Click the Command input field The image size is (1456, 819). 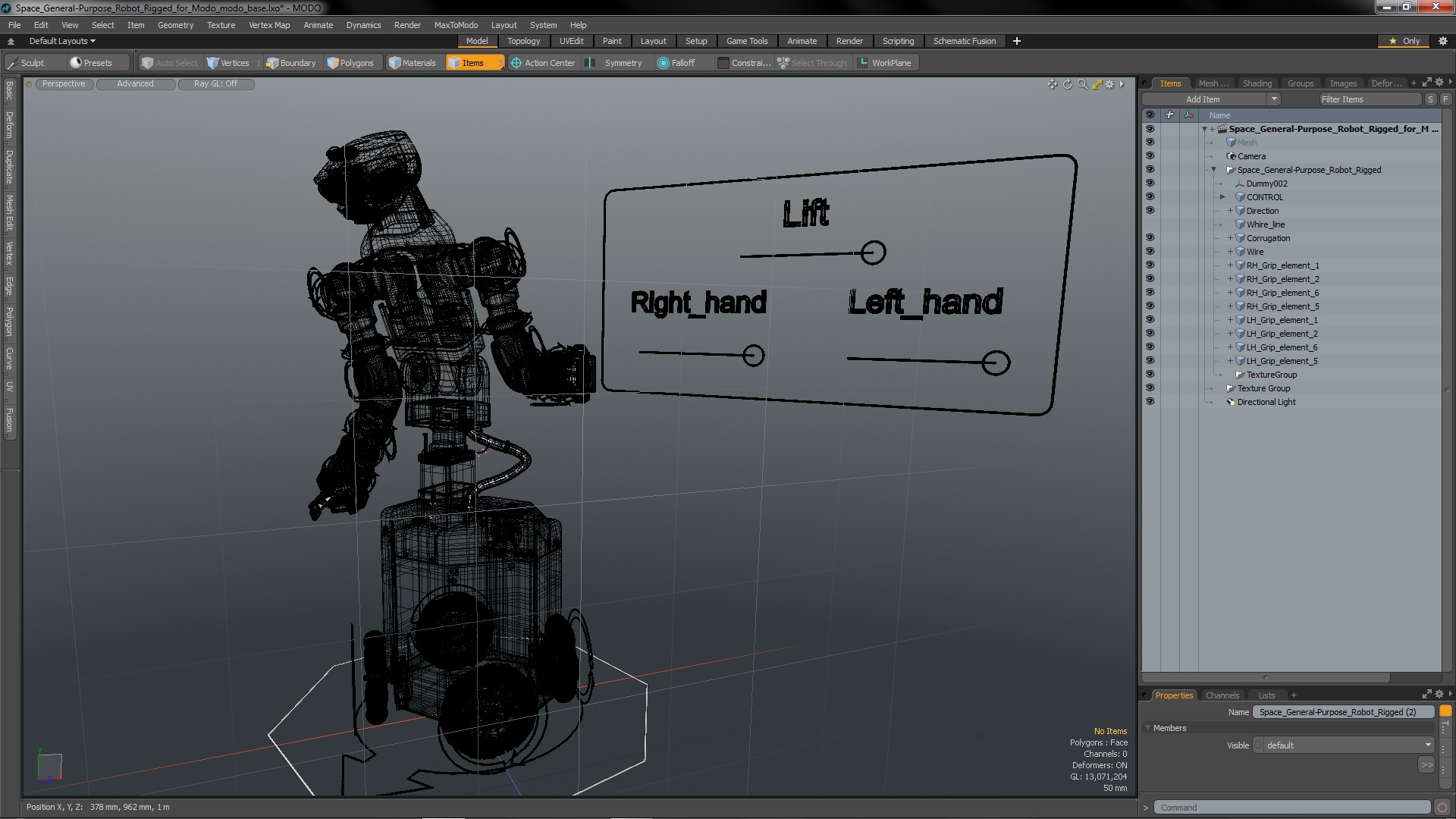point(1293,808)
